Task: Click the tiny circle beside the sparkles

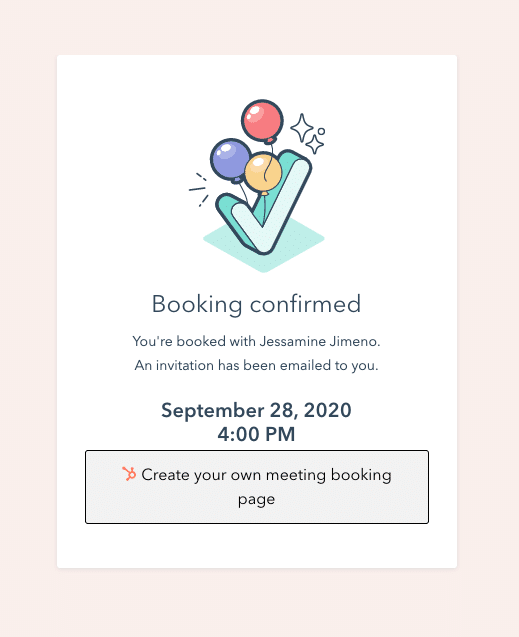Action: coord(321,131)
